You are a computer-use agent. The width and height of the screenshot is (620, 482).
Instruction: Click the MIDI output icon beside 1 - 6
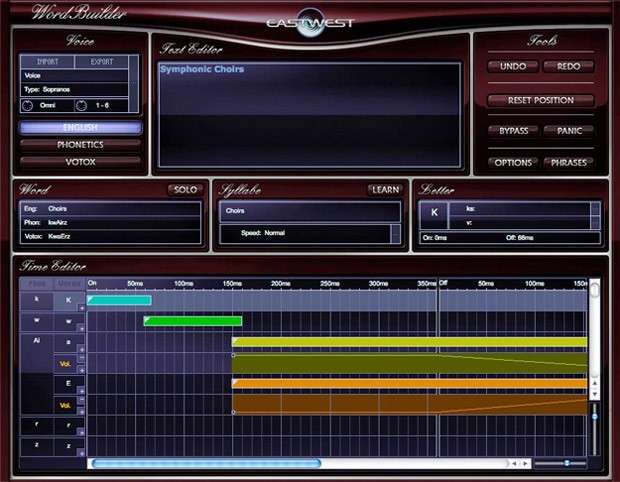coord(81,106)
